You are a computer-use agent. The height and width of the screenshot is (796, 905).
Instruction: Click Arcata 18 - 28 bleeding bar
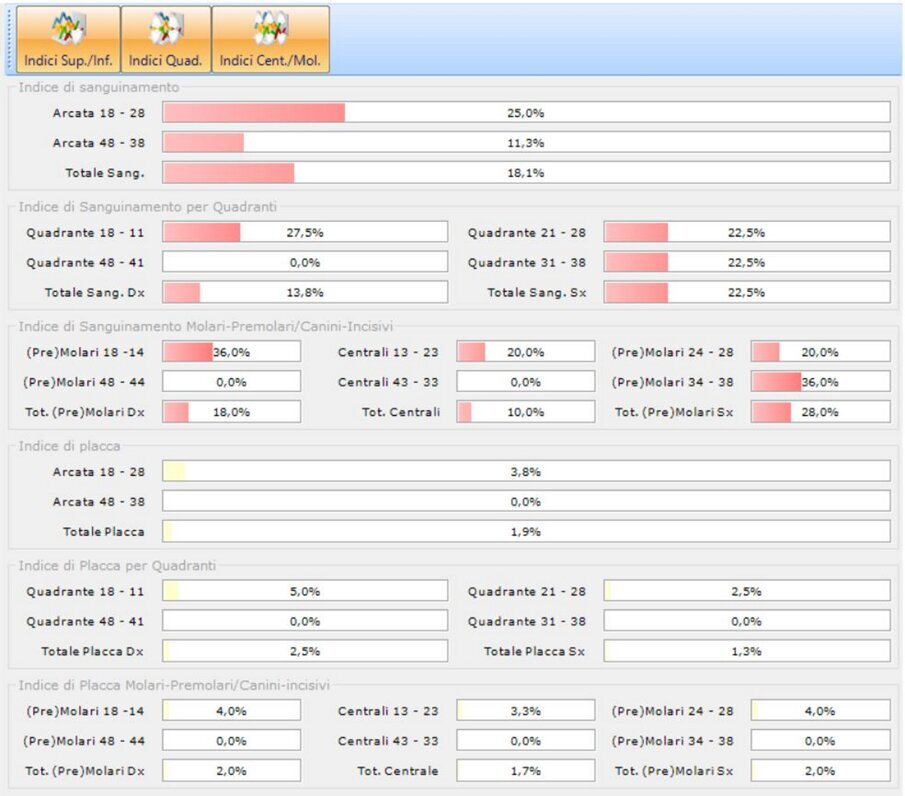(x=526, y=113)
